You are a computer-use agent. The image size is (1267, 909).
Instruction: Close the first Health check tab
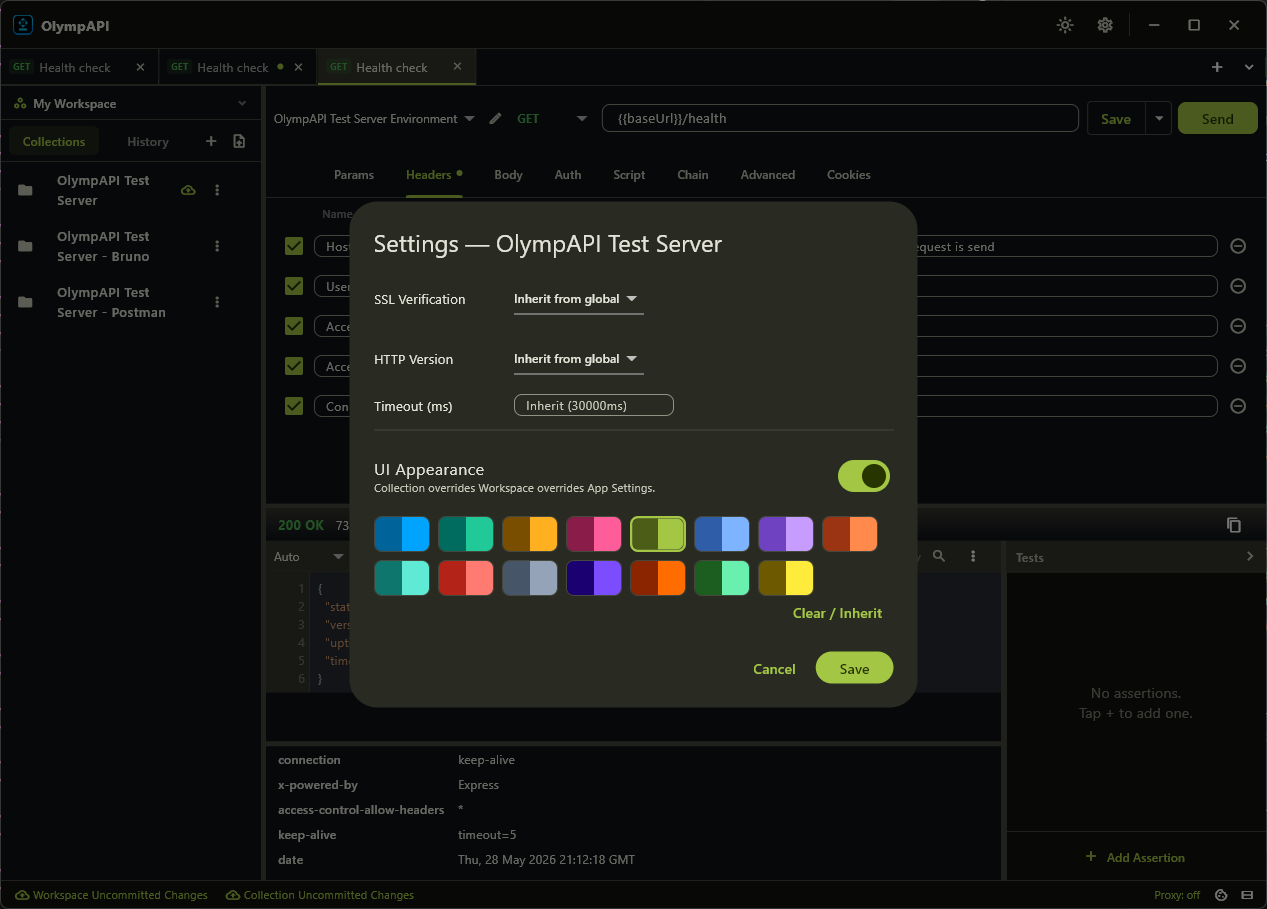pyautogui.click(x=140, y=67)
